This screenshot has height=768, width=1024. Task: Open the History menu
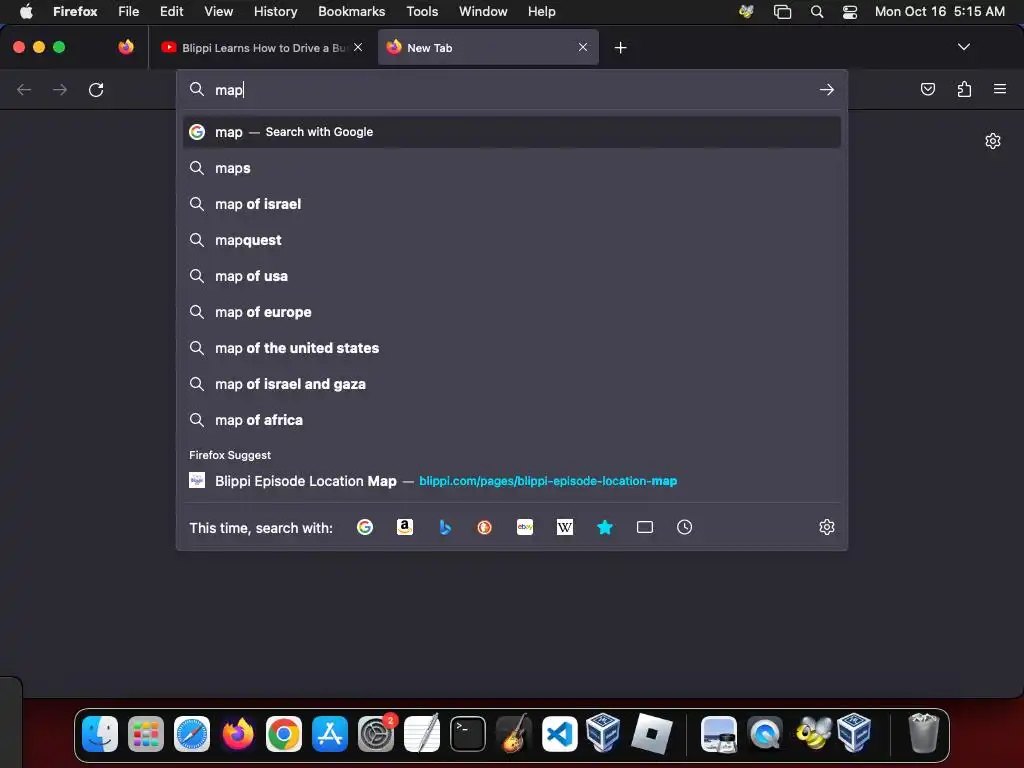click(275, 11)
